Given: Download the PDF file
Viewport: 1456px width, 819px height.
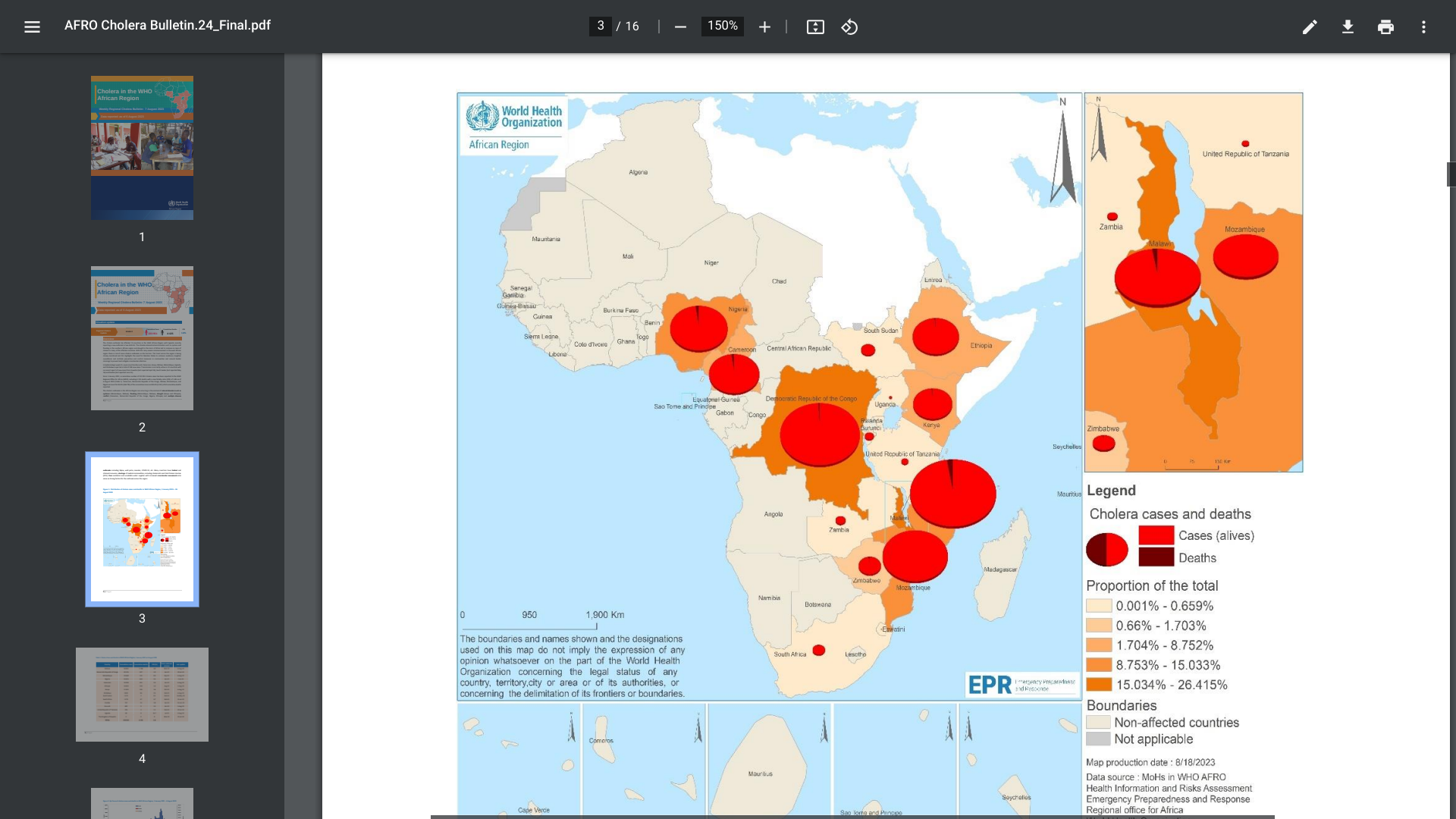Looking at the screenshot, I should tap(1348, 27).
